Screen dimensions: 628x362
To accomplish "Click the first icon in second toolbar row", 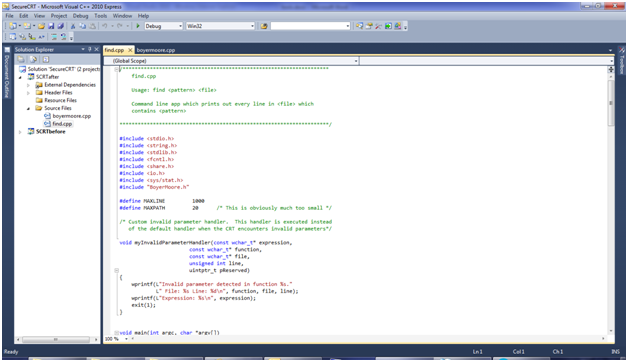I will pos(13,37).
